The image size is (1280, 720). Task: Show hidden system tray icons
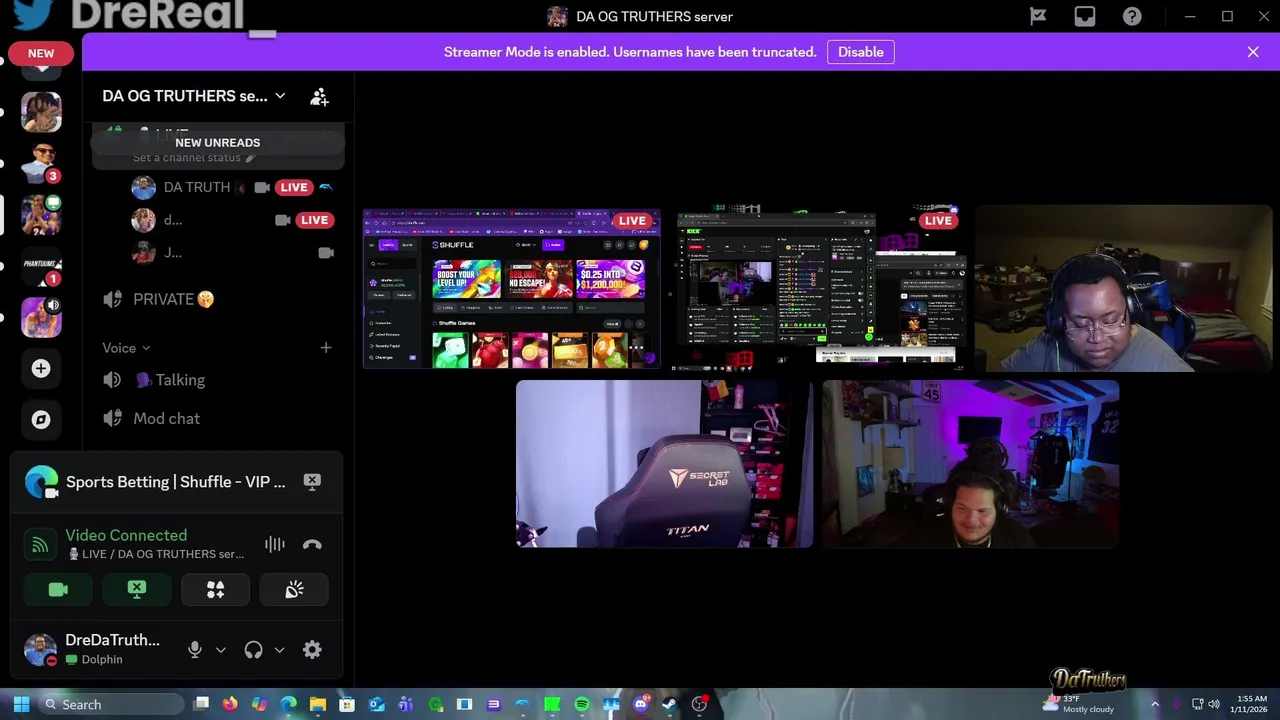pos(1155,705)
